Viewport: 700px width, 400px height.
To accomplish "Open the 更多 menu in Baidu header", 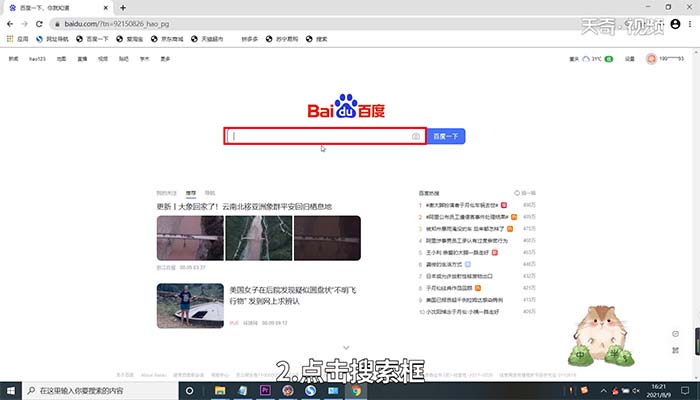I will point(165,59).
